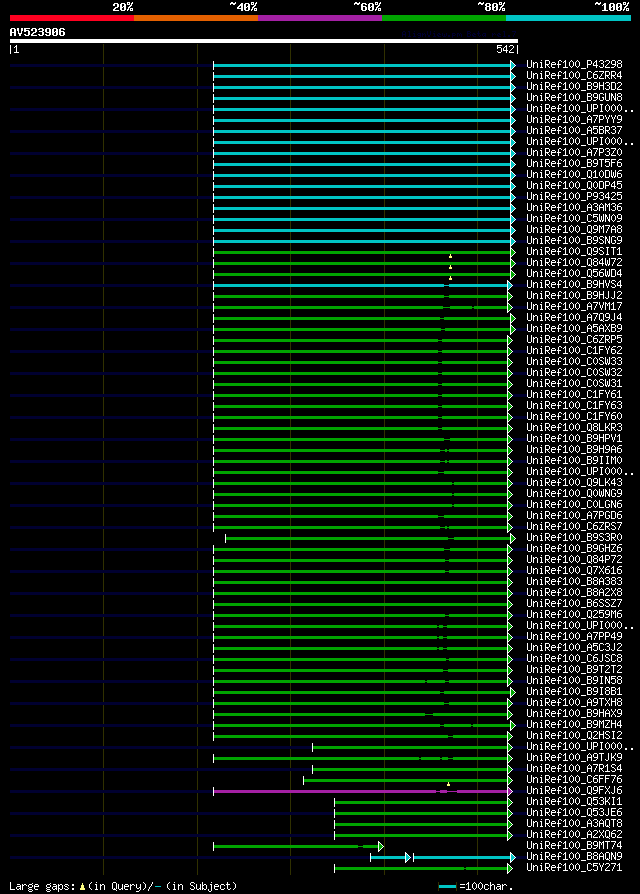Open hit UniRef100_C6ZRP5
640x894 pixels.
pos(574,340)
